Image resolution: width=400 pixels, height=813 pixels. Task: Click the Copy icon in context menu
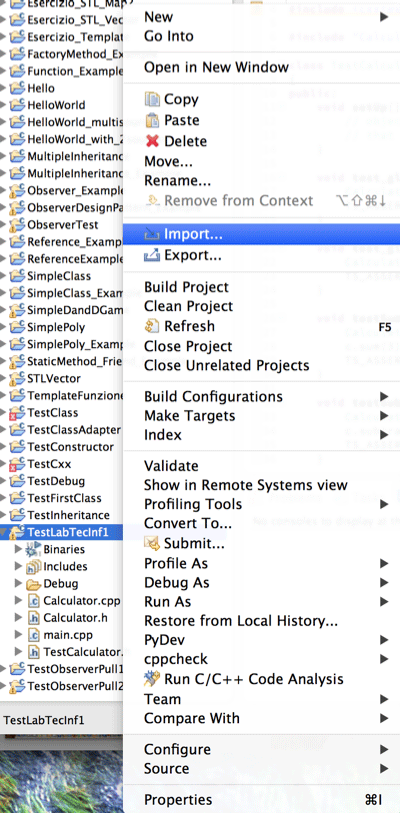pyautogui.click(x=152, y=99)
